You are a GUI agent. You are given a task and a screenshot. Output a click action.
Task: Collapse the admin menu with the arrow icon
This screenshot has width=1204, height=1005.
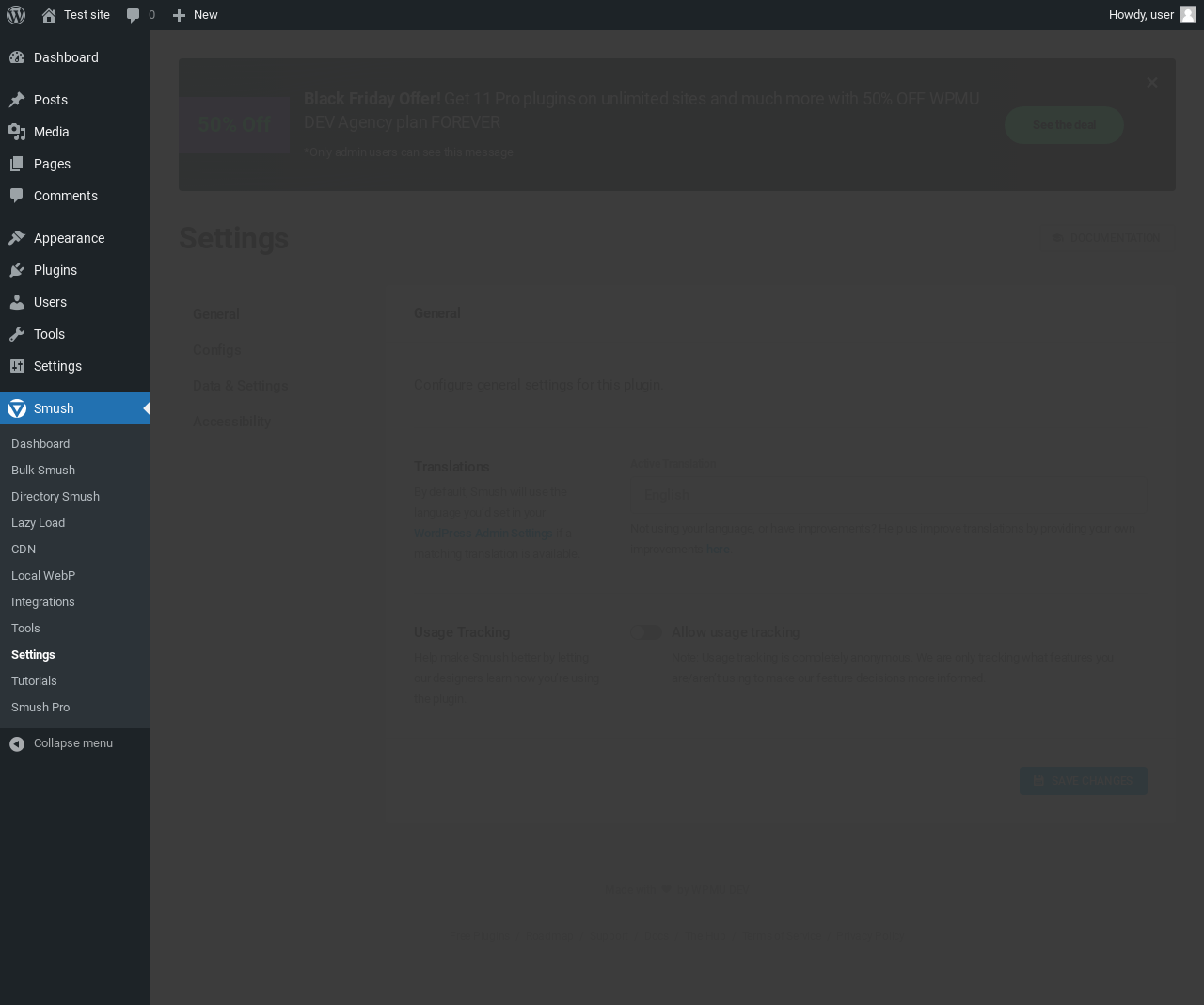[x=17, y=743]
